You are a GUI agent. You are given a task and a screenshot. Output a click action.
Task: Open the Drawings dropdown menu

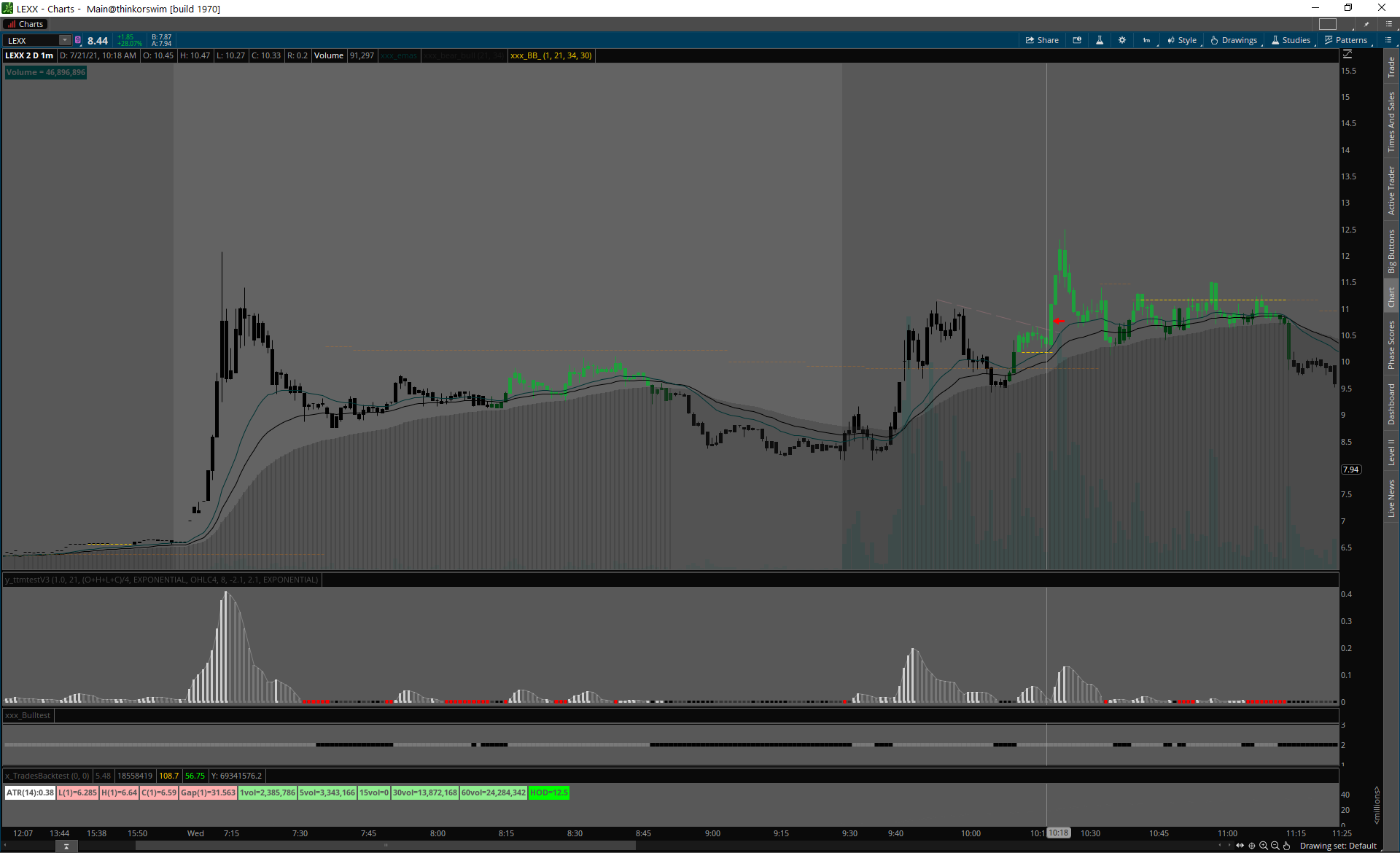1234,40
